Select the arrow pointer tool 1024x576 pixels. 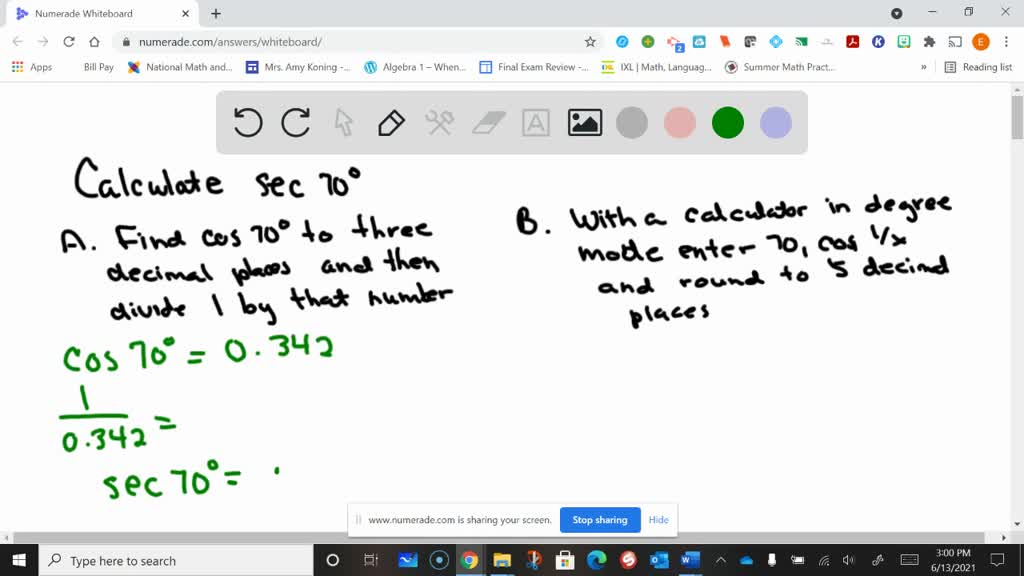click(342, 122)
